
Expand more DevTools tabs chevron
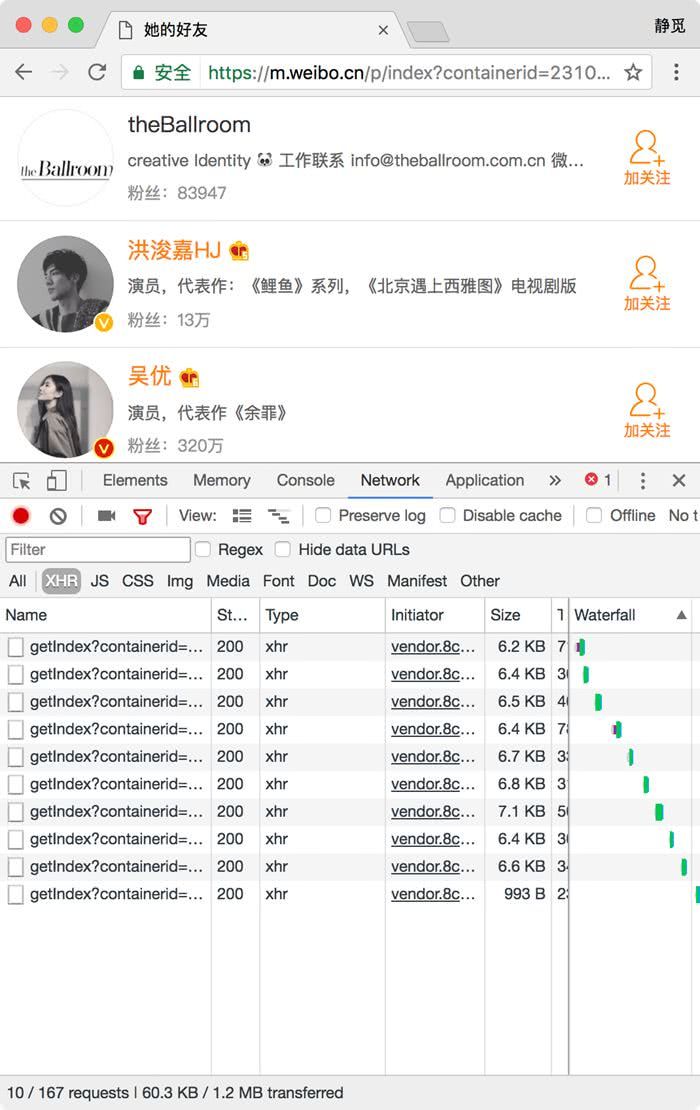(x=555, y=481)
